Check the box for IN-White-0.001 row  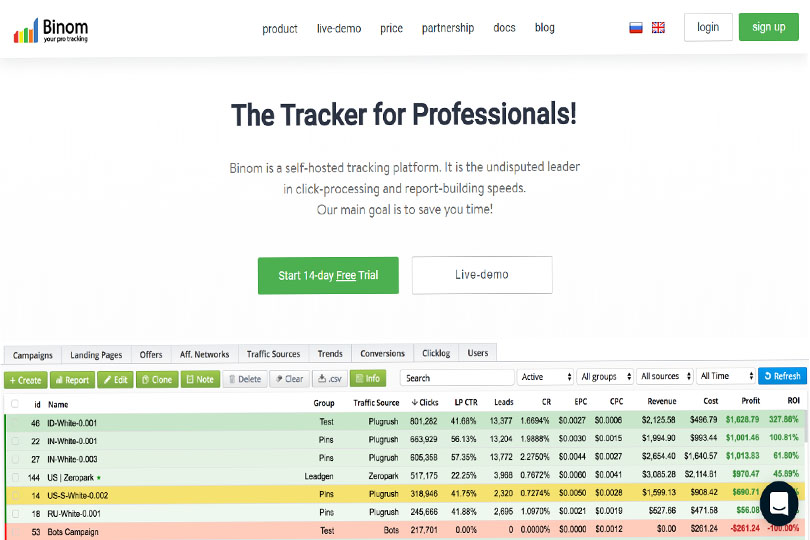[15, 441]
